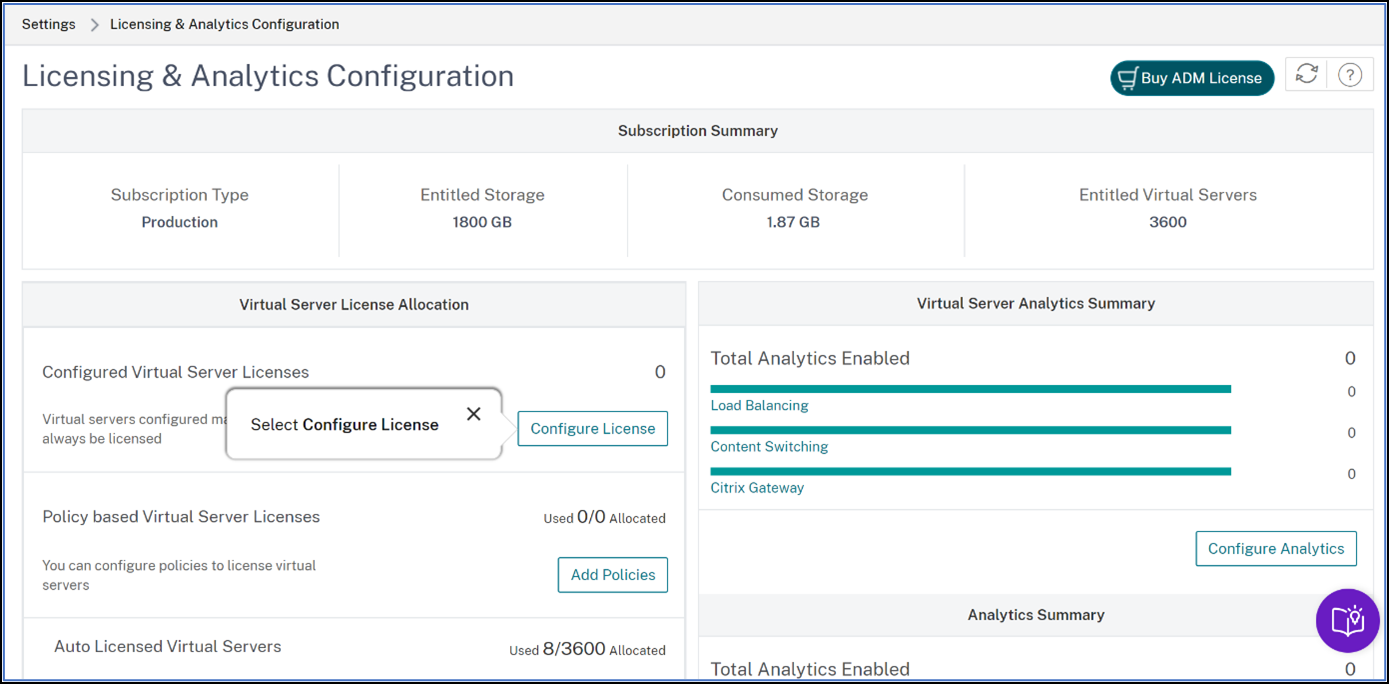
Task: Select the Used 0/0 Allocated text
Action: pos(604,518)
